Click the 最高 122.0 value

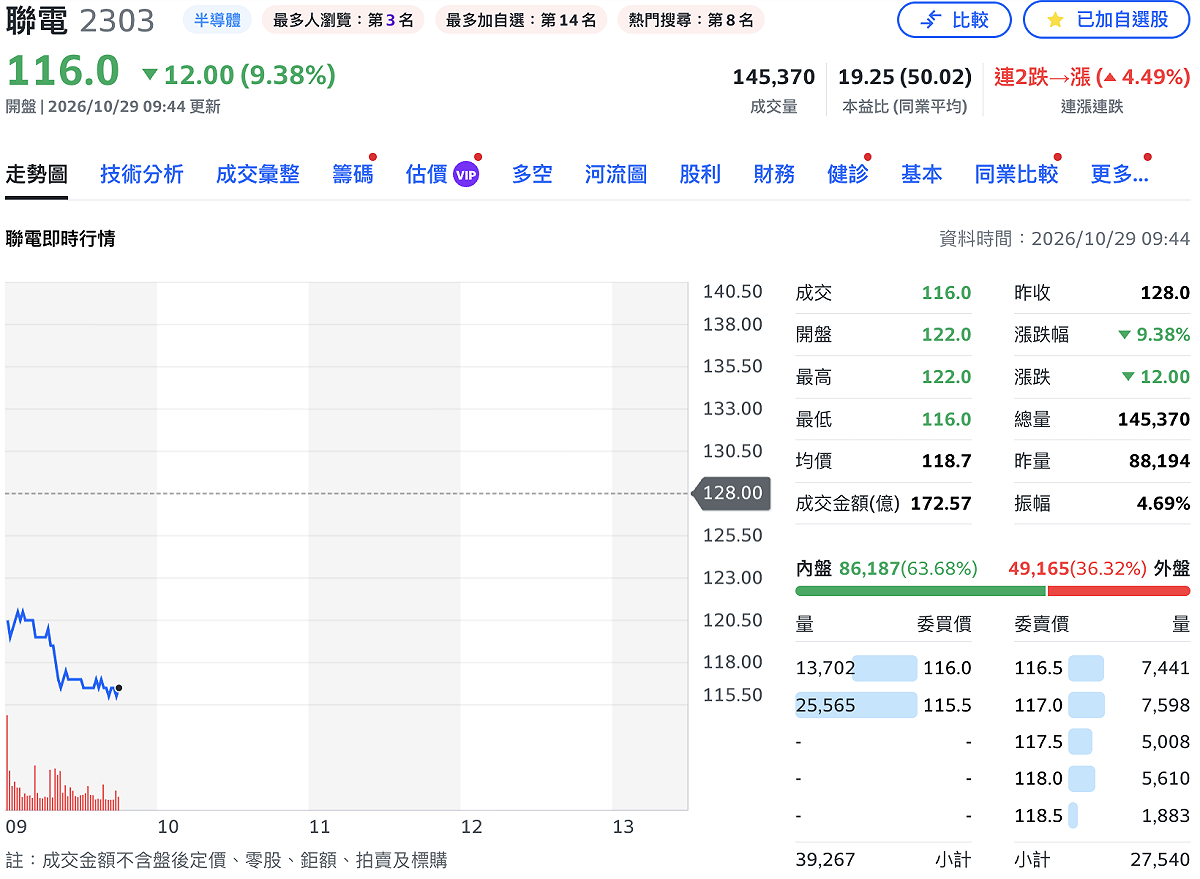947,377
